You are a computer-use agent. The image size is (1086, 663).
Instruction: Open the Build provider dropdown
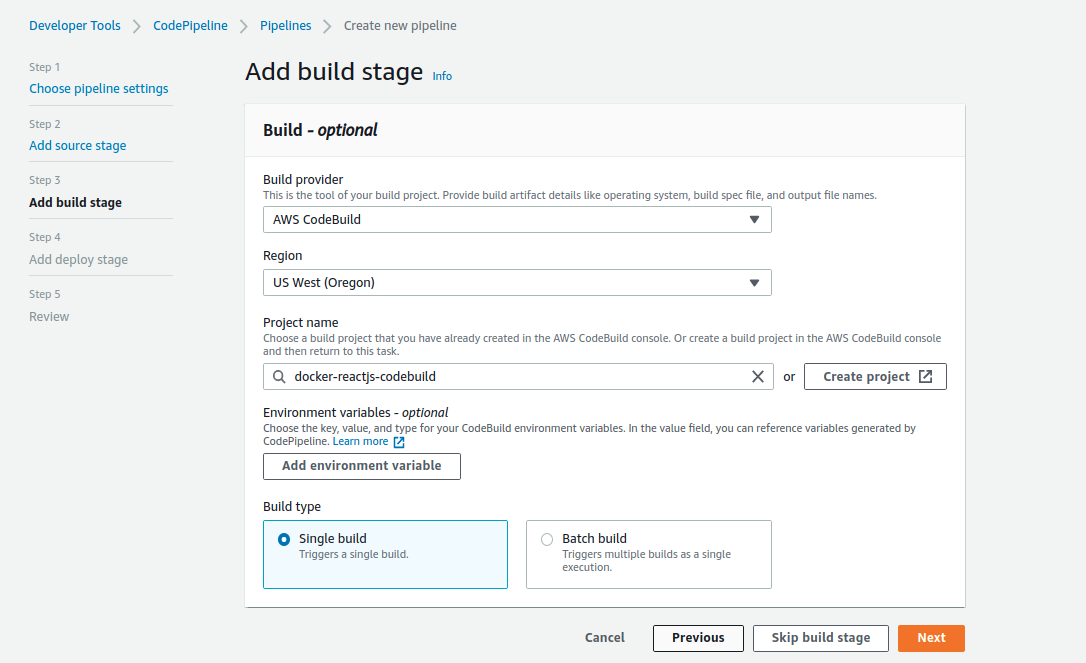pos(517,219)
